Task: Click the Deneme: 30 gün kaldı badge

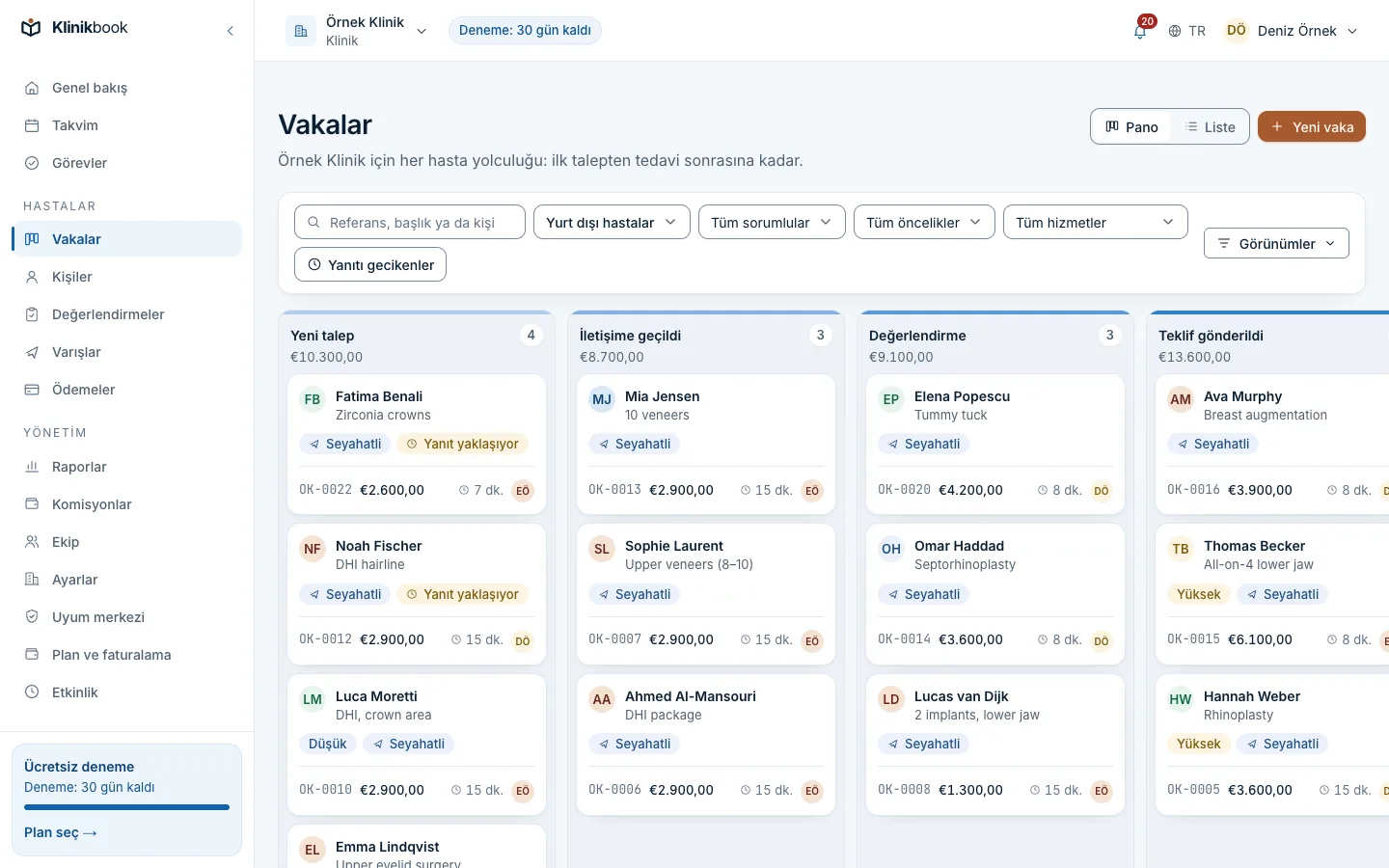Action: click(x=525, y=31)
